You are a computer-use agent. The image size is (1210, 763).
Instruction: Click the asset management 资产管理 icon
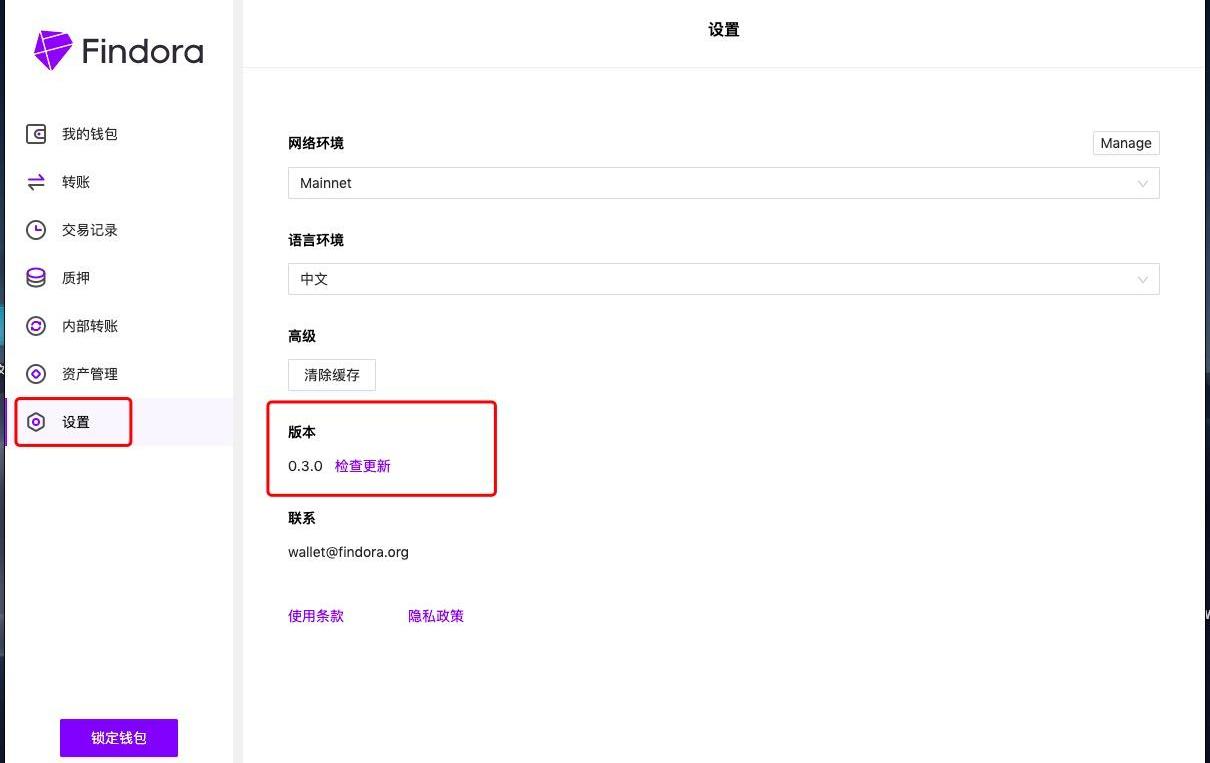tap(36, 374)
